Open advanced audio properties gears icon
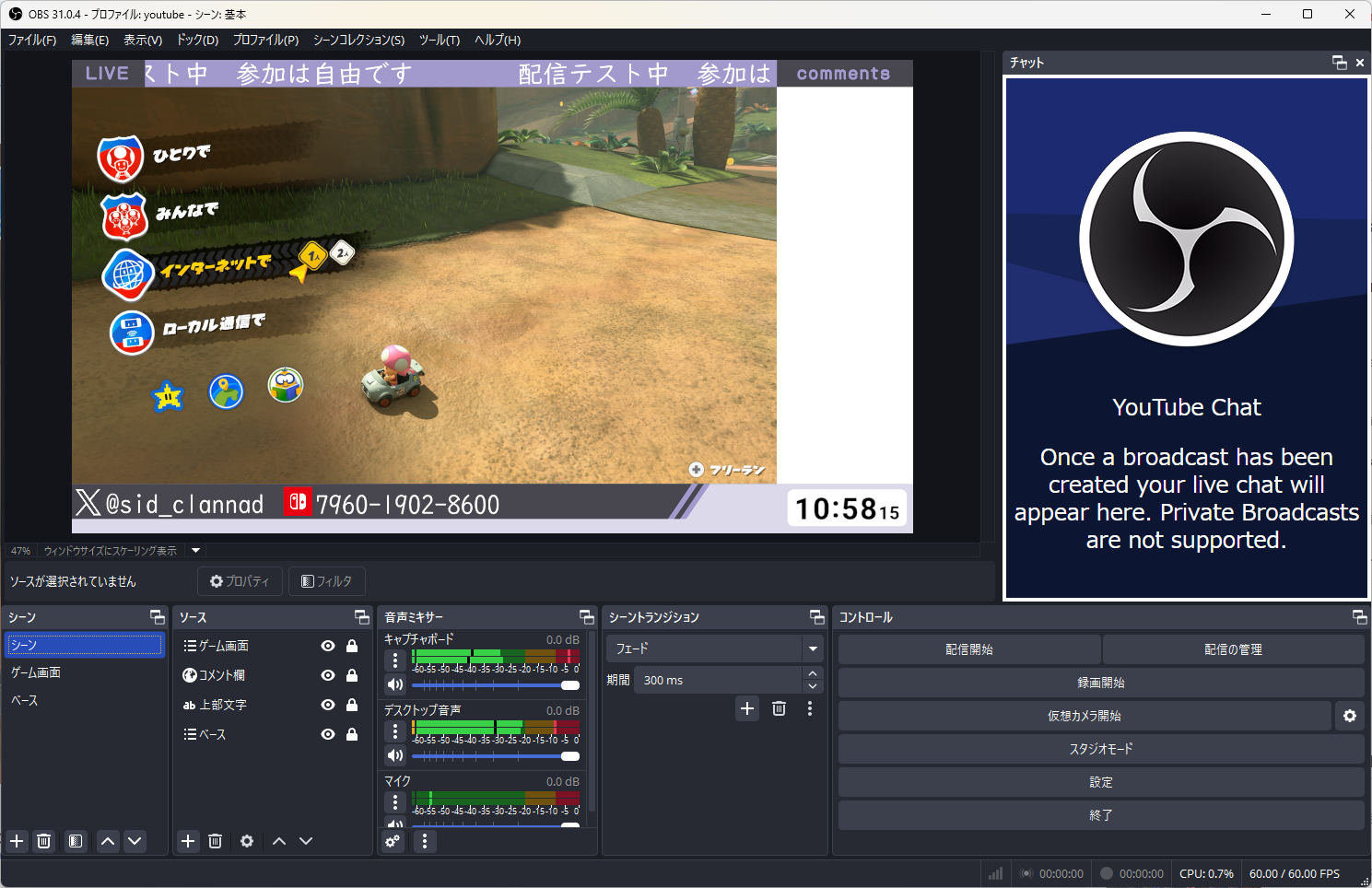1372x888 pixels. [393, 841]
